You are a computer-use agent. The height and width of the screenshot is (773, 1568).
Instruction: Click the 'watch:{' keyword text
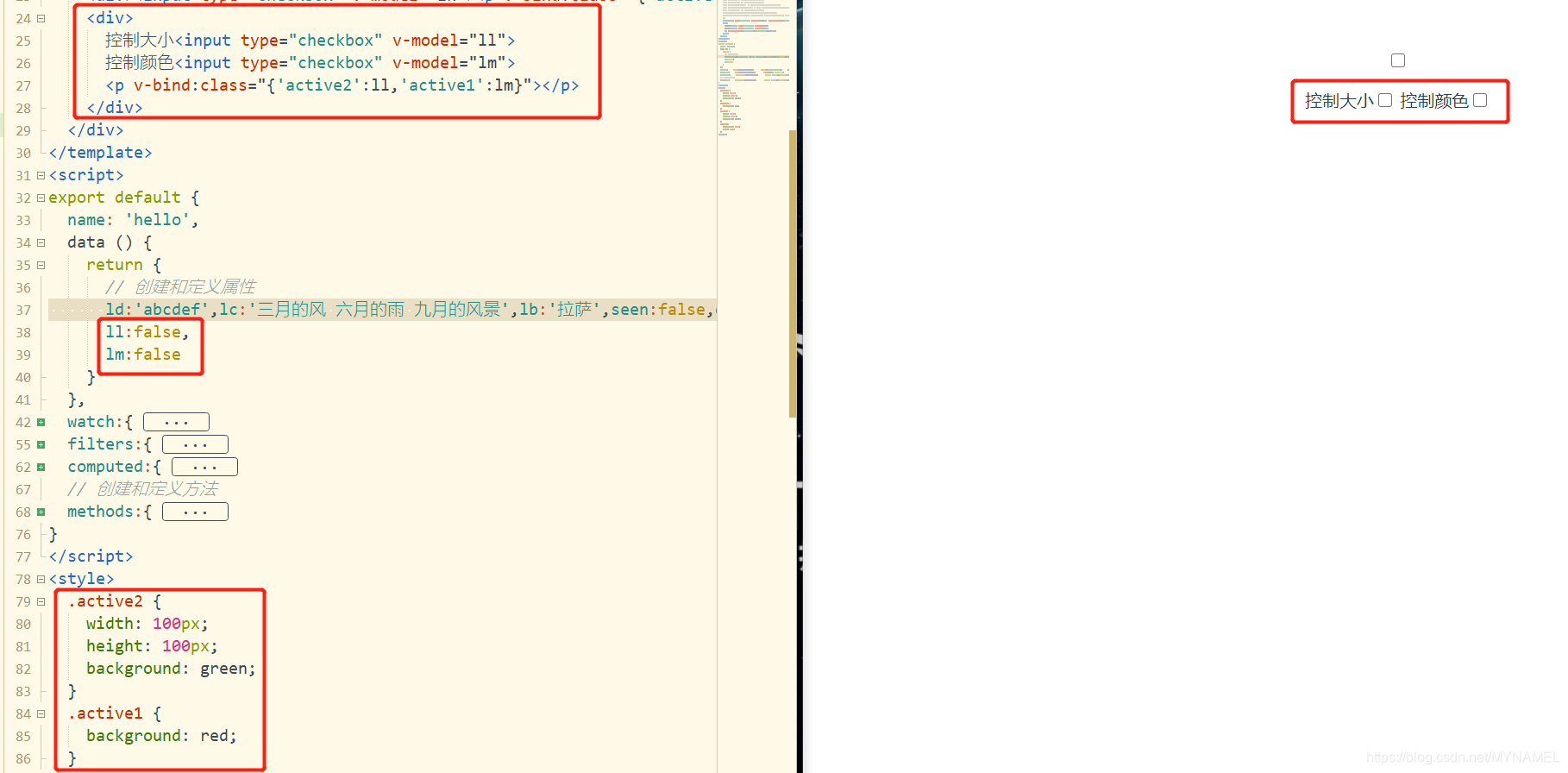(100, 422)
